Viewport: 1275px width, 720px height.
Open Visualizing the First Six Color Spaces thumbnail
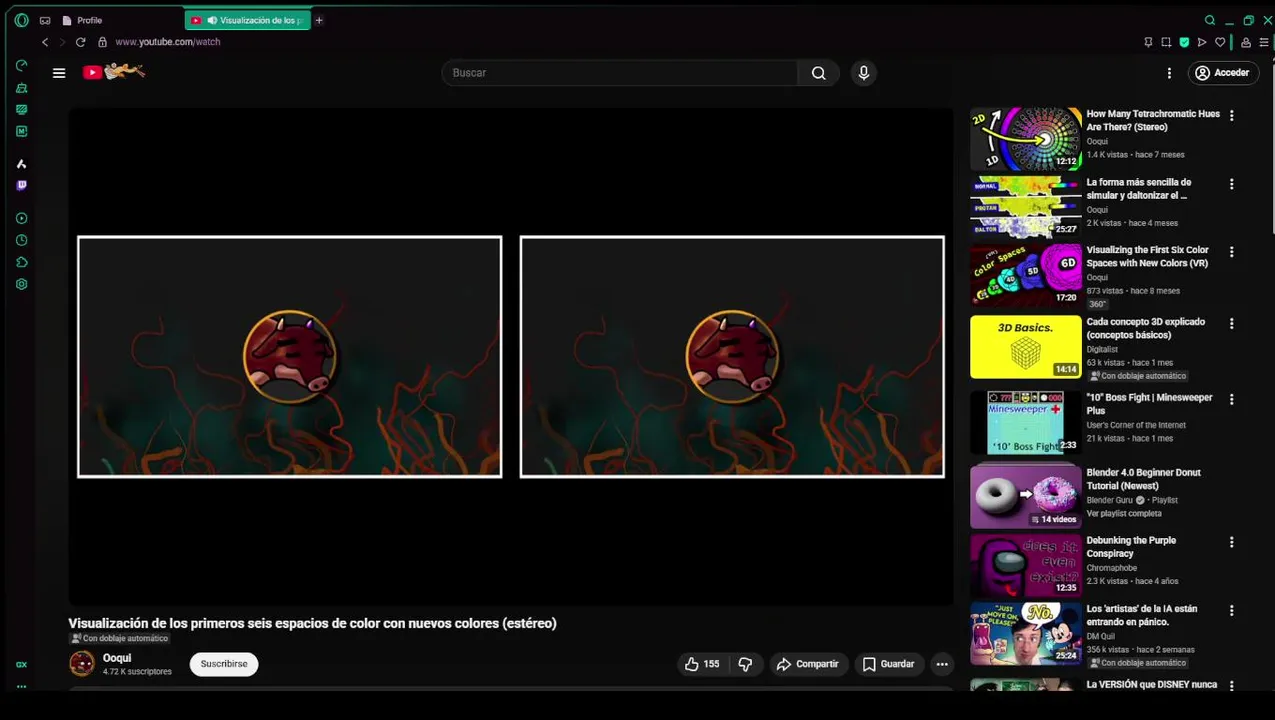1025,275
